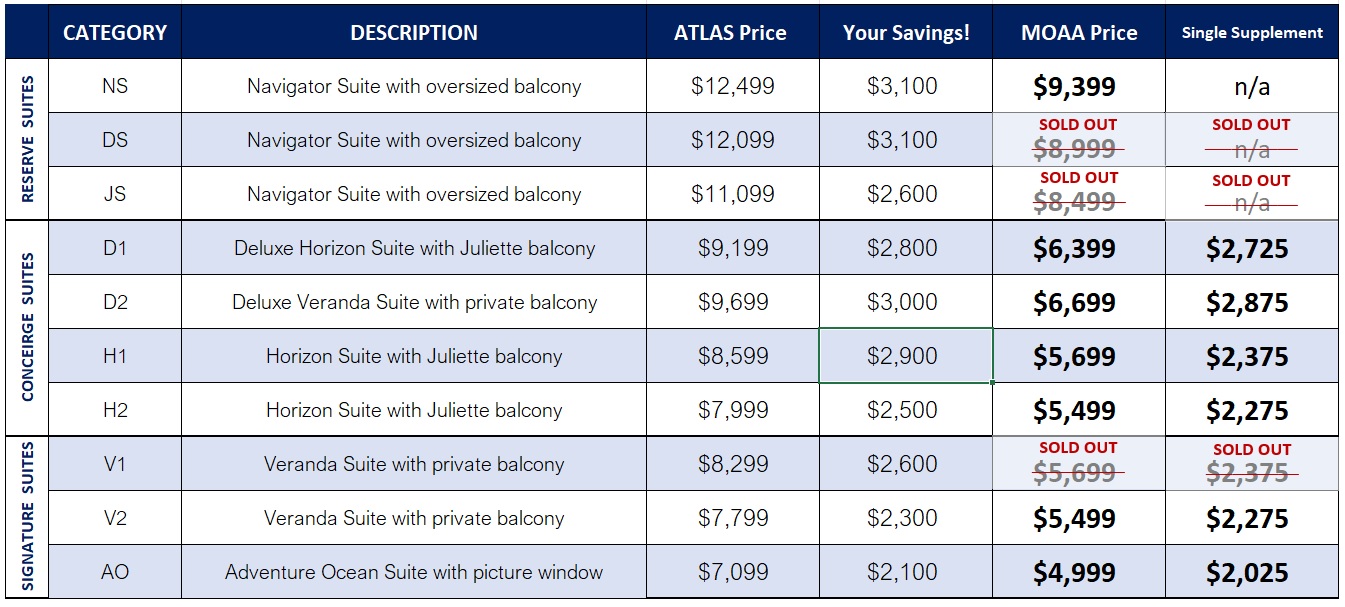Select the ATLAS Price header
This screenshot has width=1345, height=607.
[x=732, y=32]
